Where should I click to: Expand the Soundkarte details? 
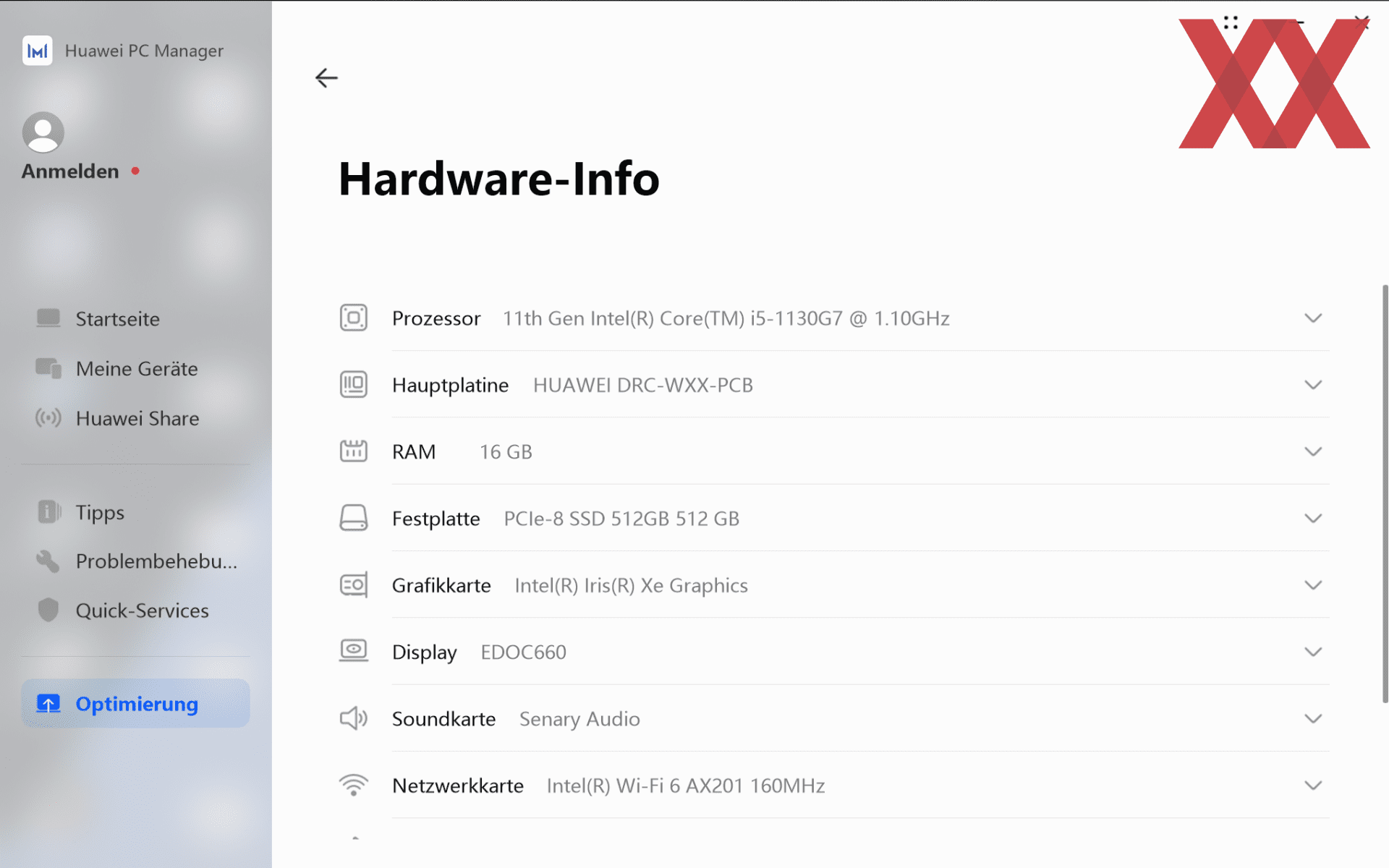[1313, 718]
